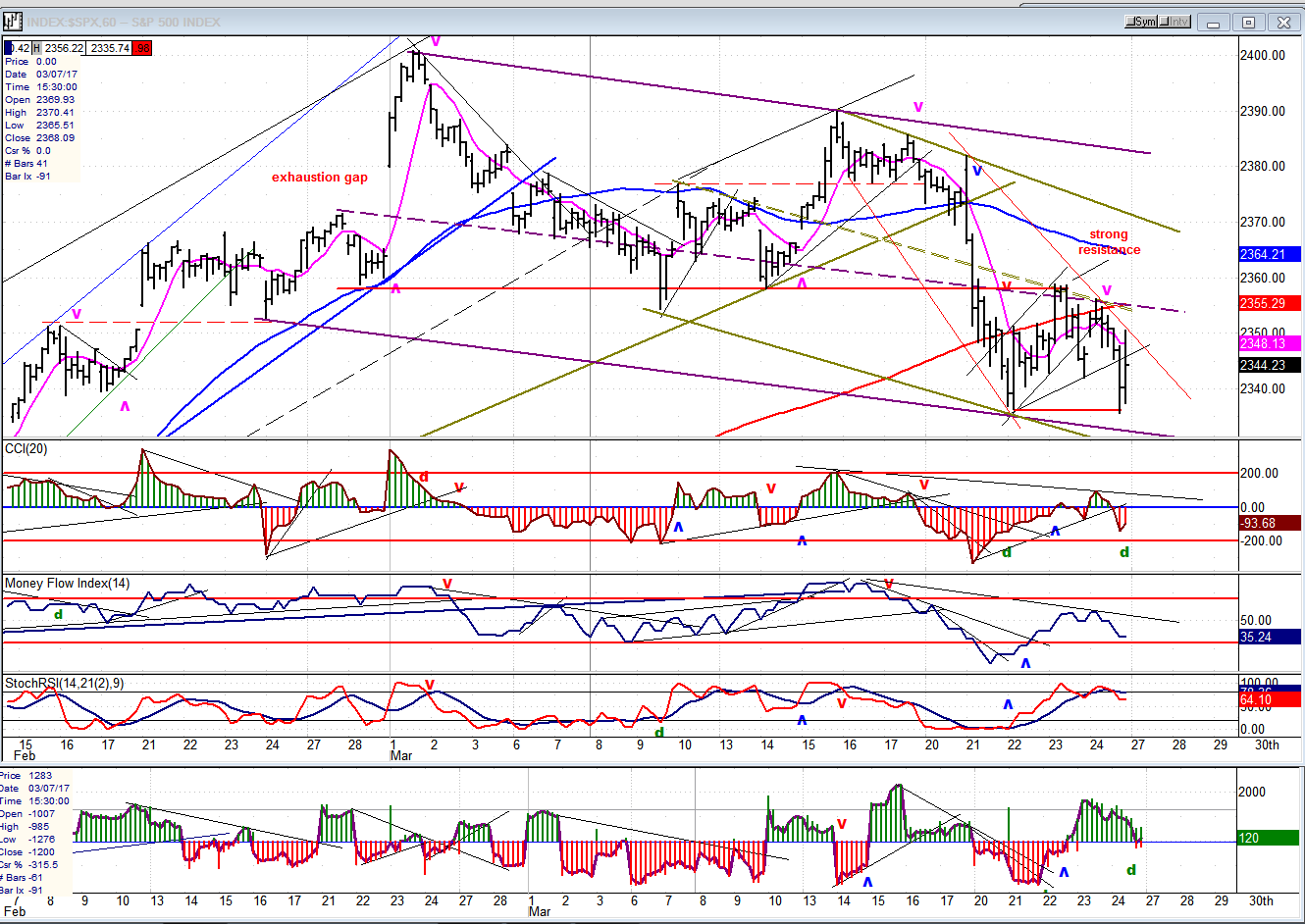Viewport: 1305px width, 924px height.
Task: Click the -93.68 CCI value tag
Action: pos(1270,523)
